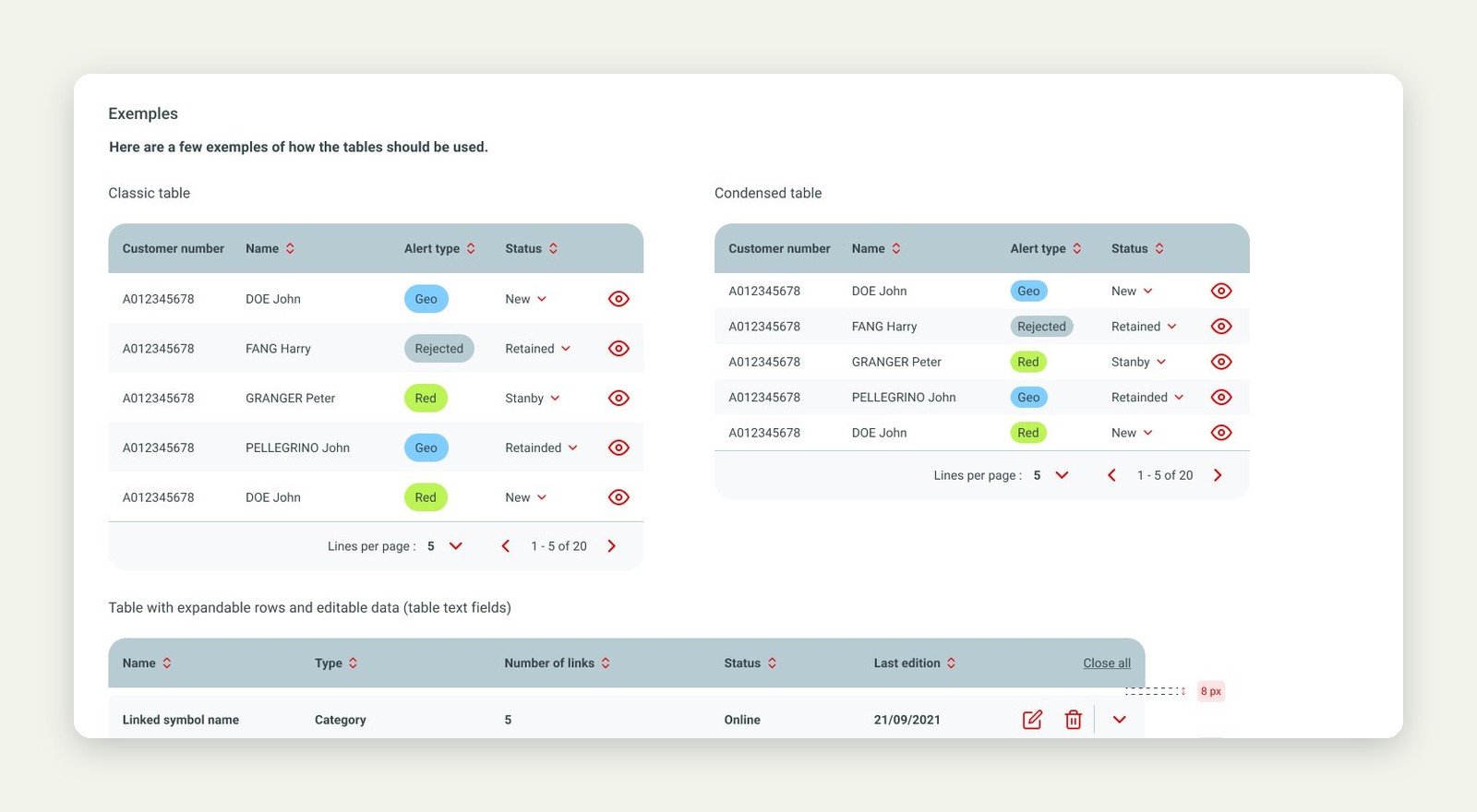Image resolution: width=1477 pixels, height=812 pixels.
Task: Click Customer number header in Classic table
Action: click(174, 248)
